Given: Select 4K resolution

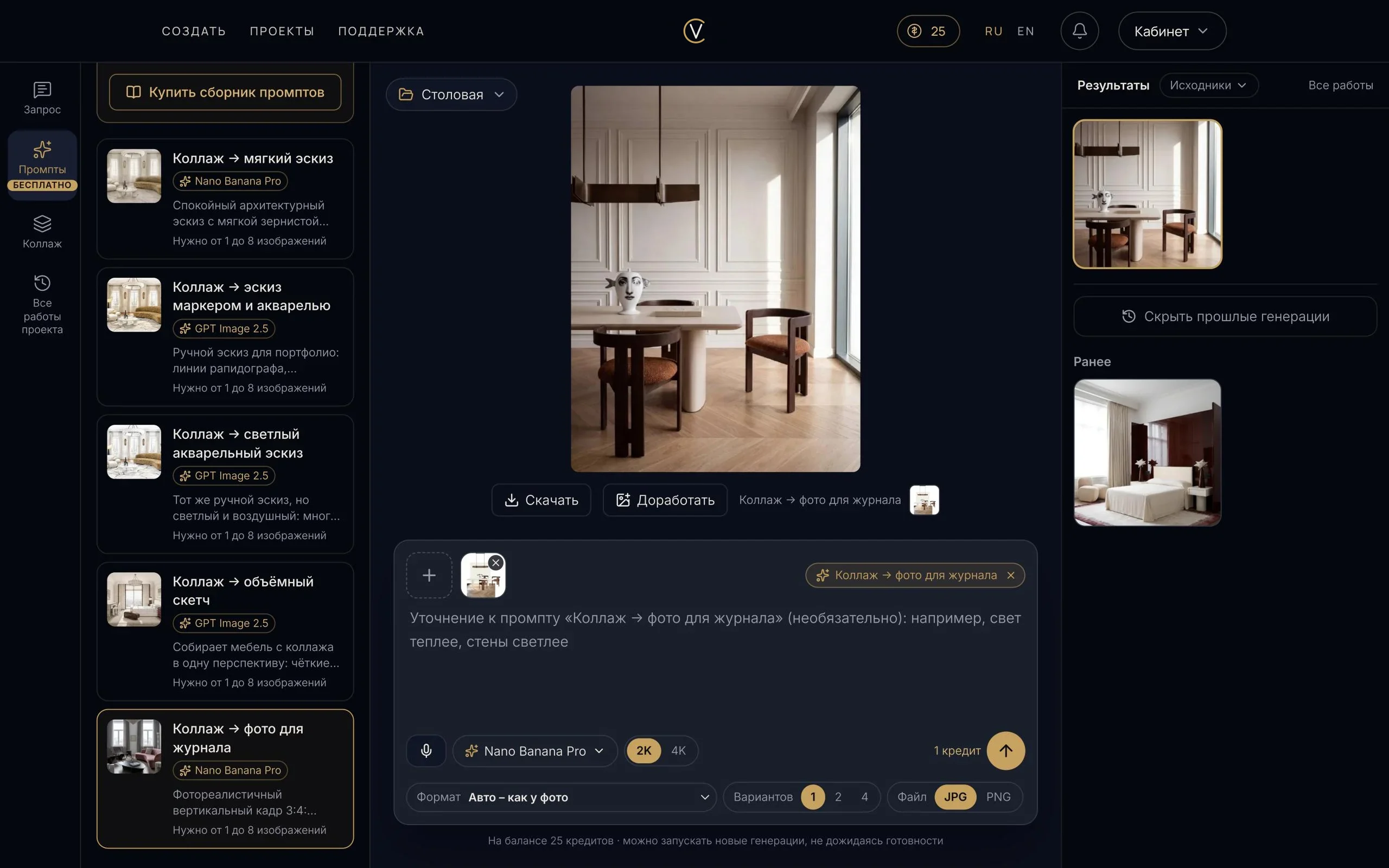Looking at the screenshot, I should 678,750.
